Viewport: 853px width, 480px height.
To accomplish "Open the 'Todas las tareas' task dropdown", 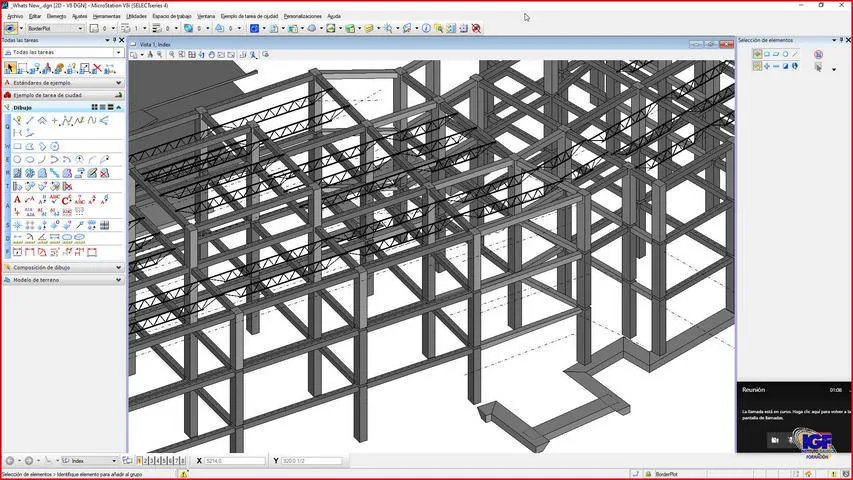I will (119, 52).
